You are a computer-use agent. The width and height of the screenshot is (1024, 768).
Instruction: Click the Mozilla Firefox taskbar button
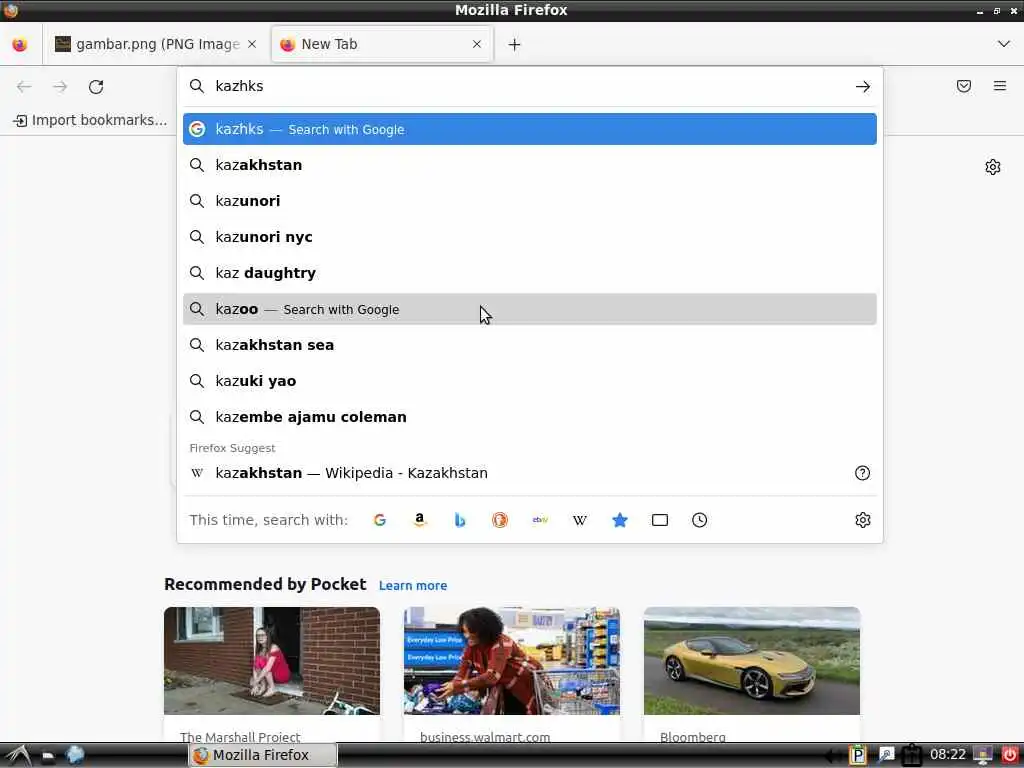(x=263, y=755)
